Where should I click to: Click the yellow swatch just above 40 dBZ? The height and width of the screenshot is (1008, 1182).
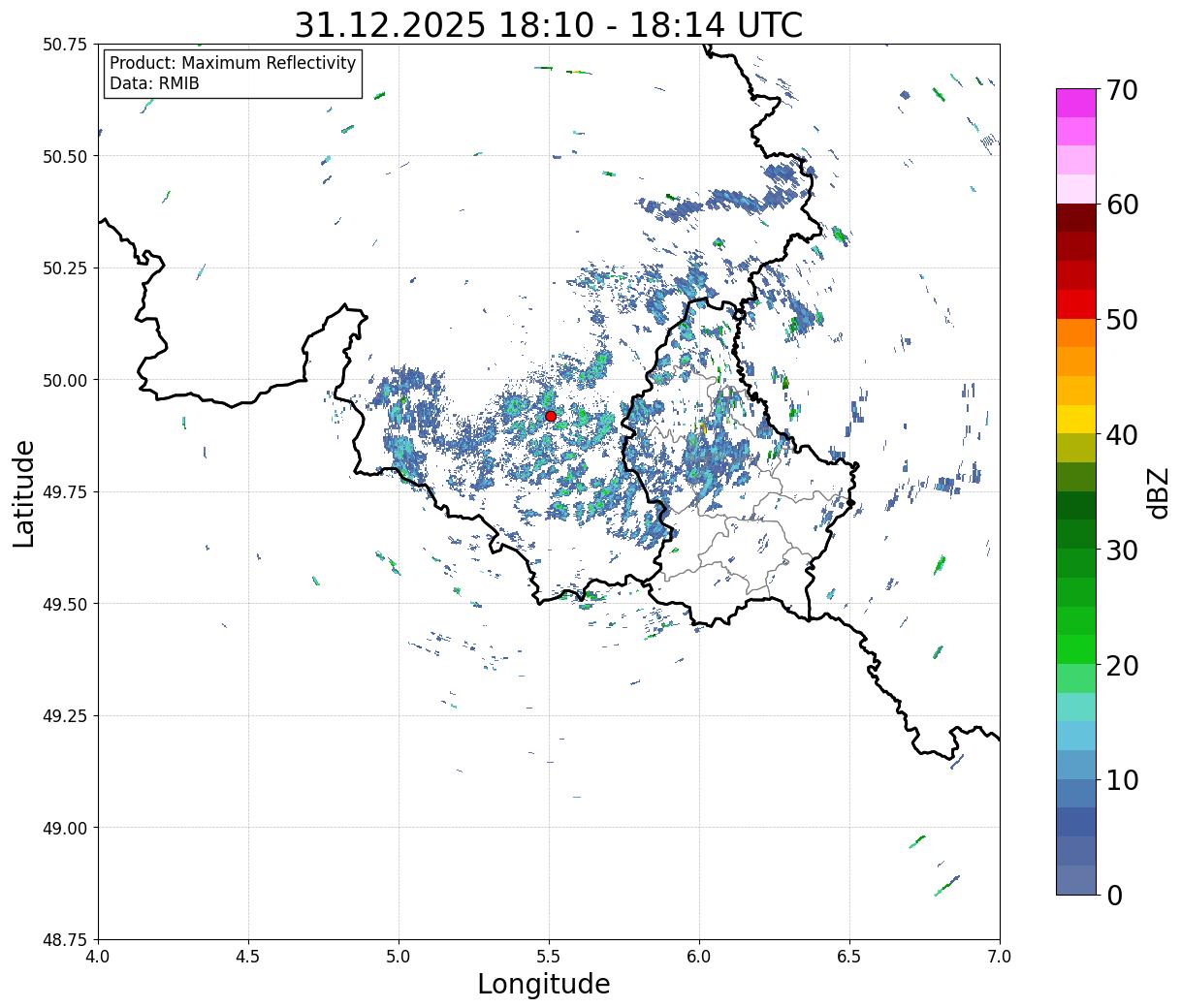tap(1076, 419)
